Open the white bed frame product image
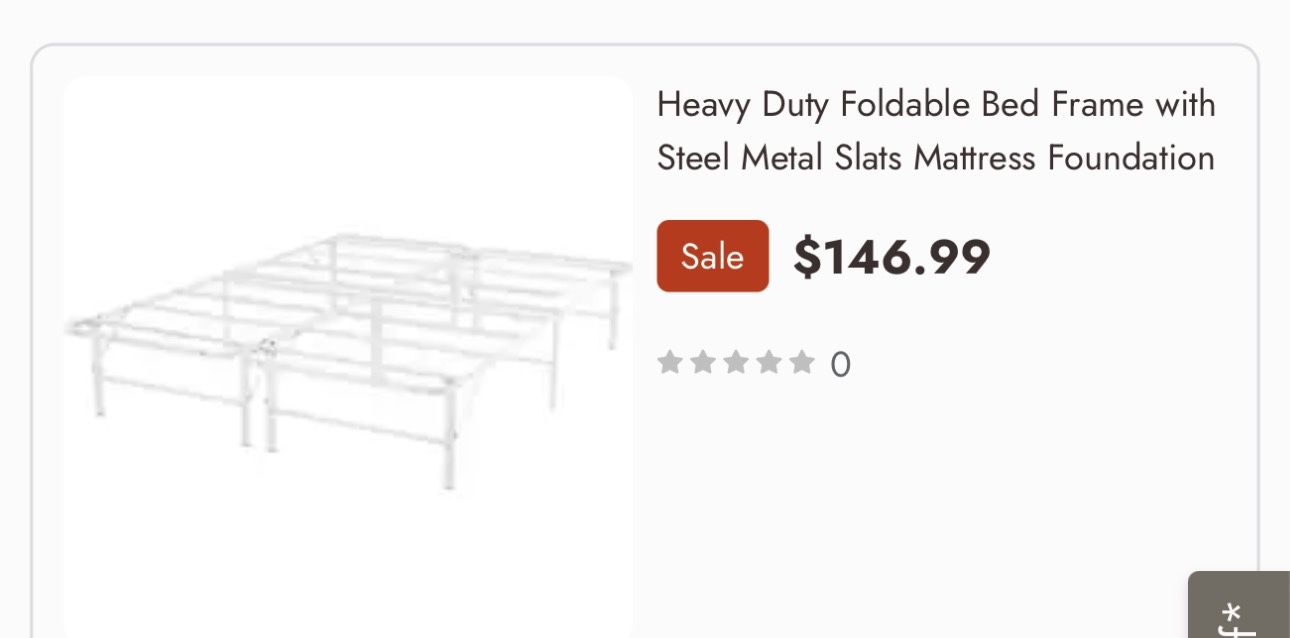The image size is (1290, 638). (x=348, y=357)
